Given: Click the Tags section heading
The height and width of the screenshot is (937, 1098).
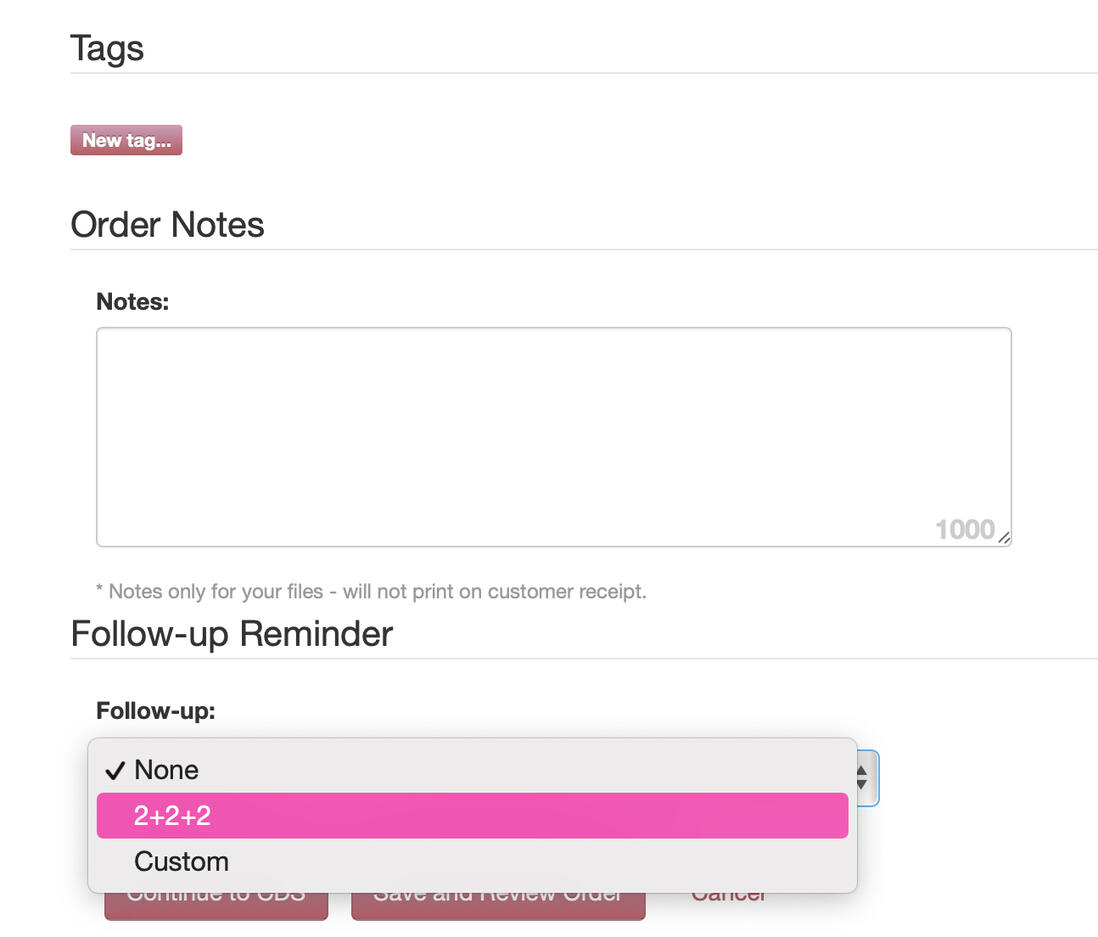Looking at the screenshot, I should tap(107, 48).
